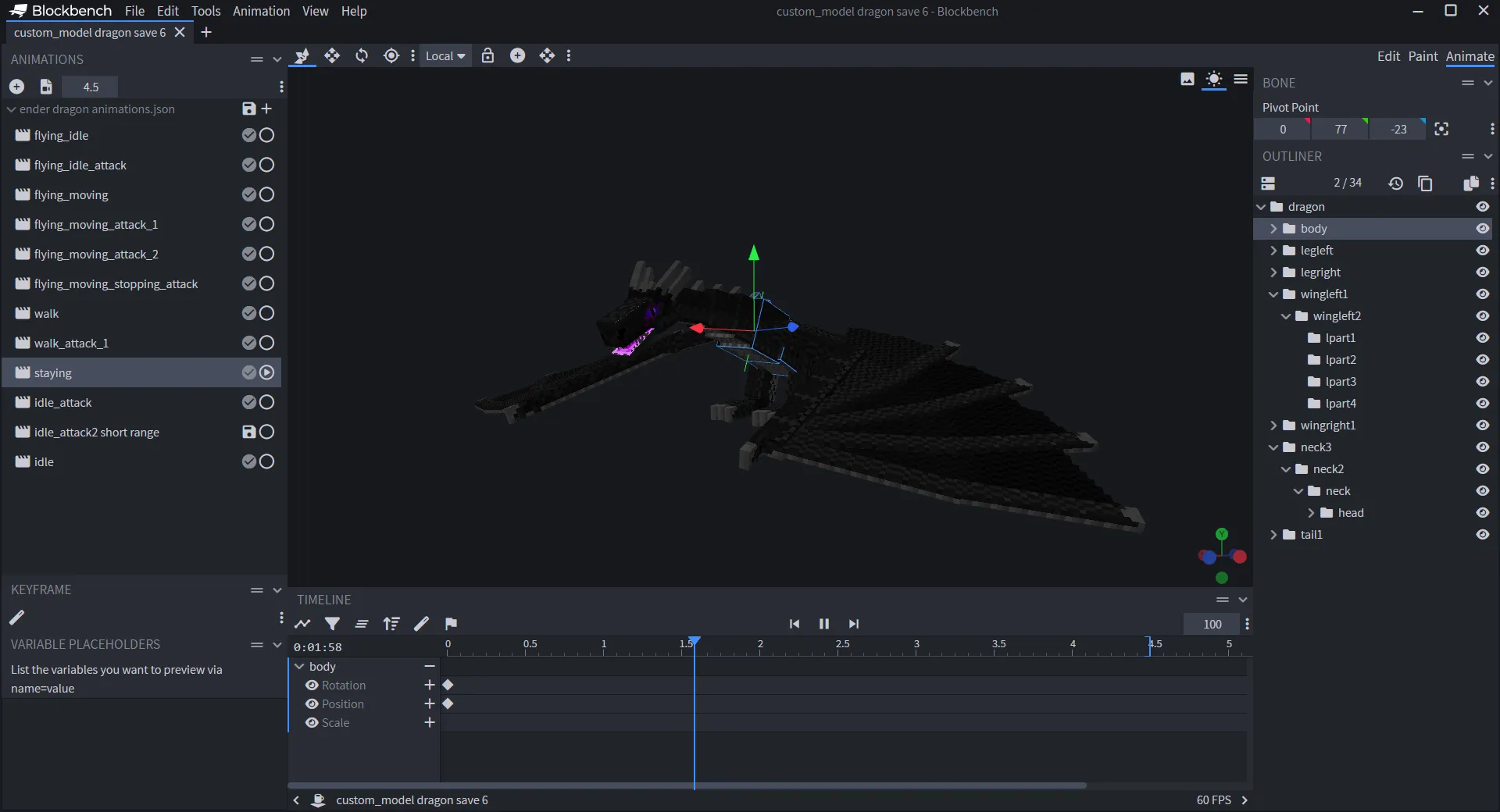The image size is (1500, 812).
Task: Click the outliner history clock icon
Action: (1395, 183)
